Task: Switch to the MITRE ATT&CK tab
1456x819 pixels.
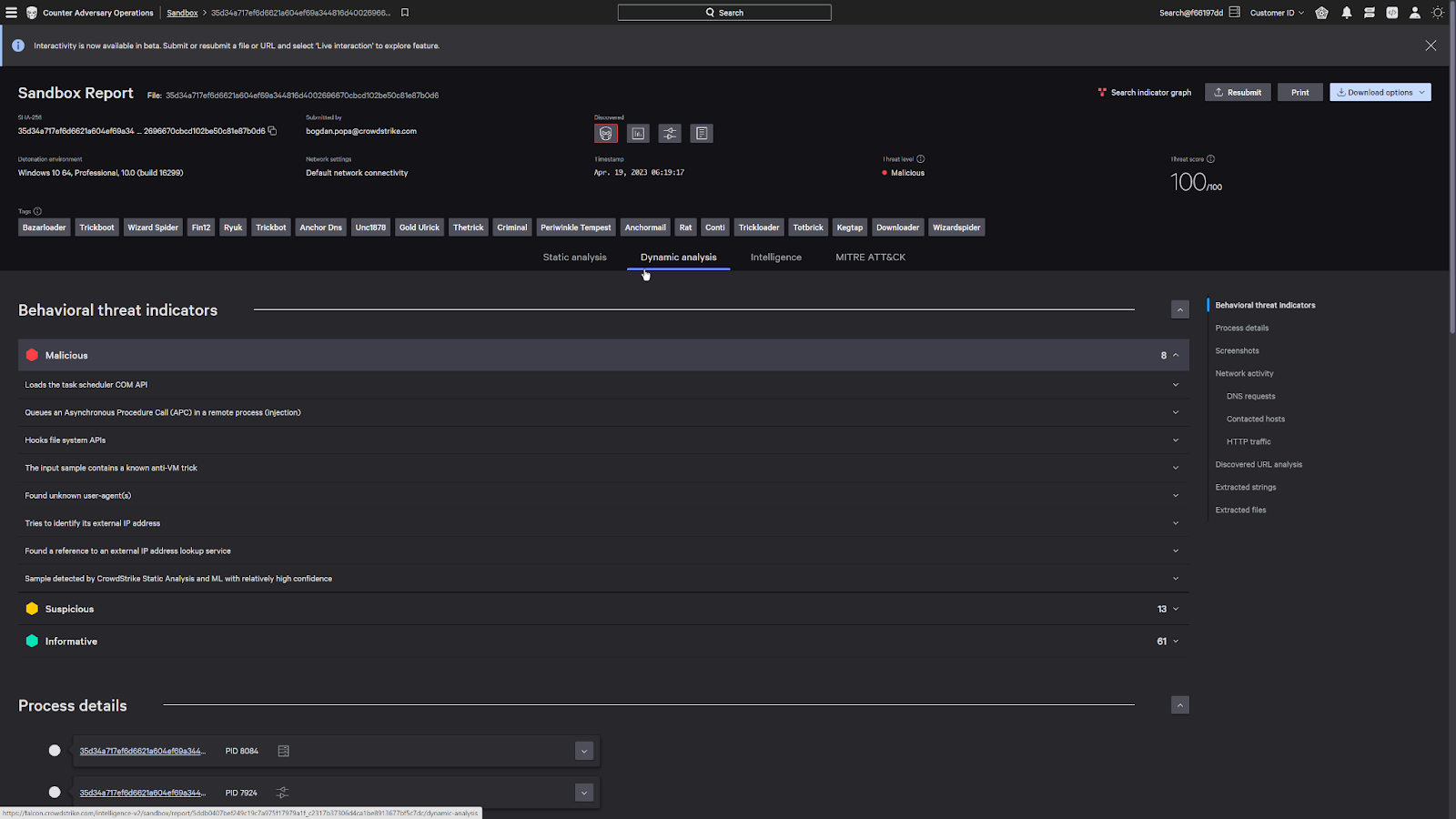Action: click(x=871, y=258)
